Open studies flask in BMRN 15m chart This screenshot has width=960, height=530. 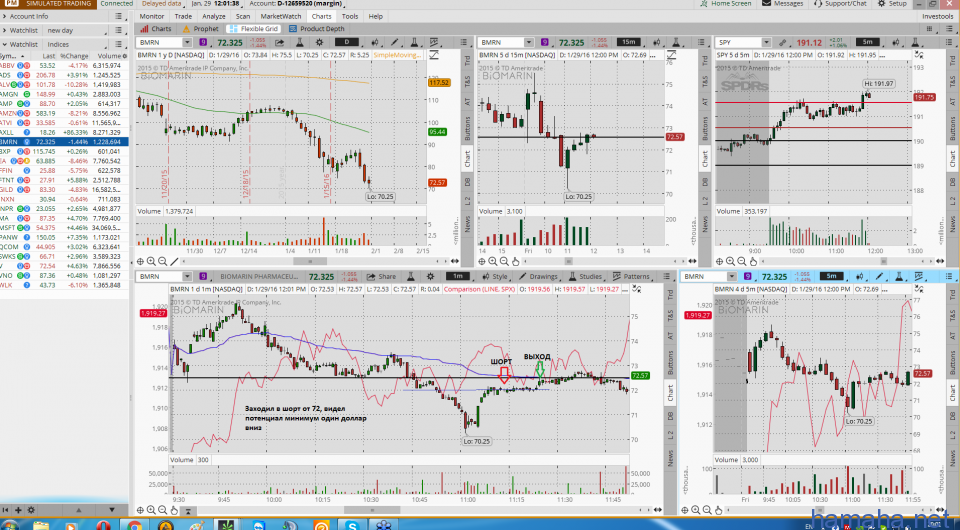pyautogui.click(x=676, y=42)
